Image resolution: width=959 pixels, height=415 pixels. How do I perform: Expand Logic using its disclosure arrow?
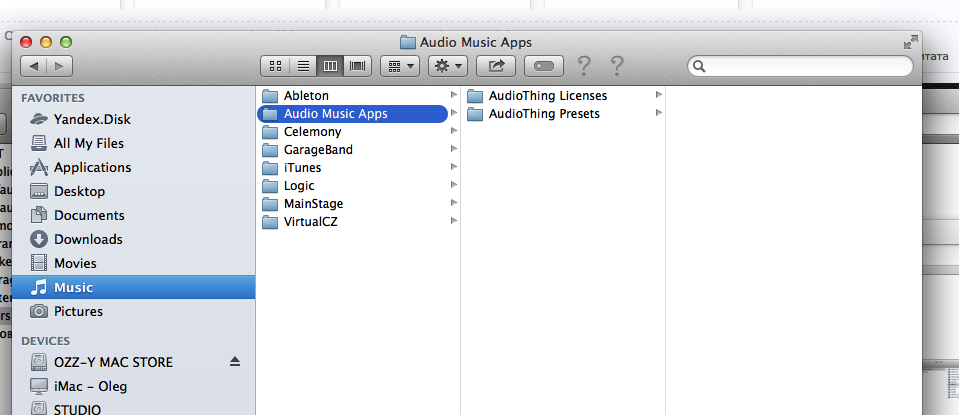point(454,185)
